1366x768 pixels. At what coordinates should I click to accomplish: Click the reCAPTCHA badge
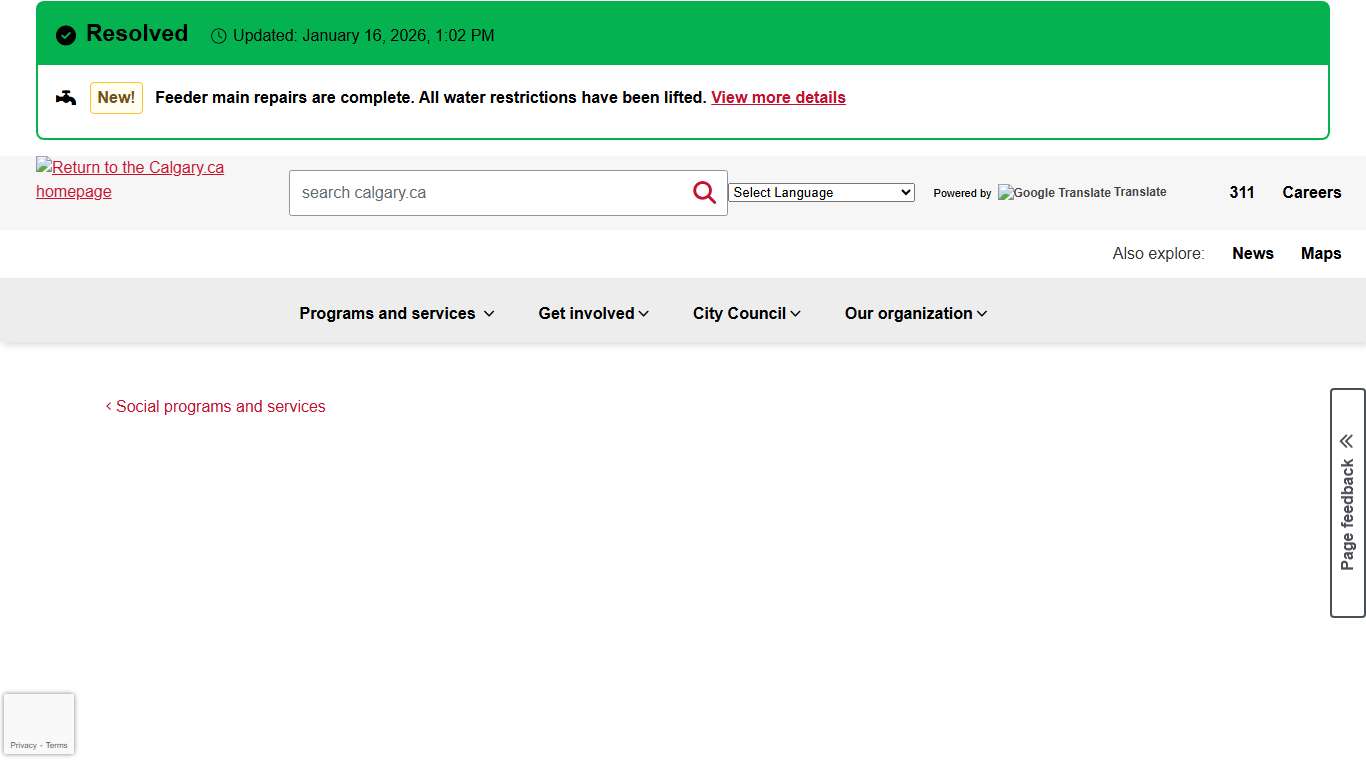point(39,724)
